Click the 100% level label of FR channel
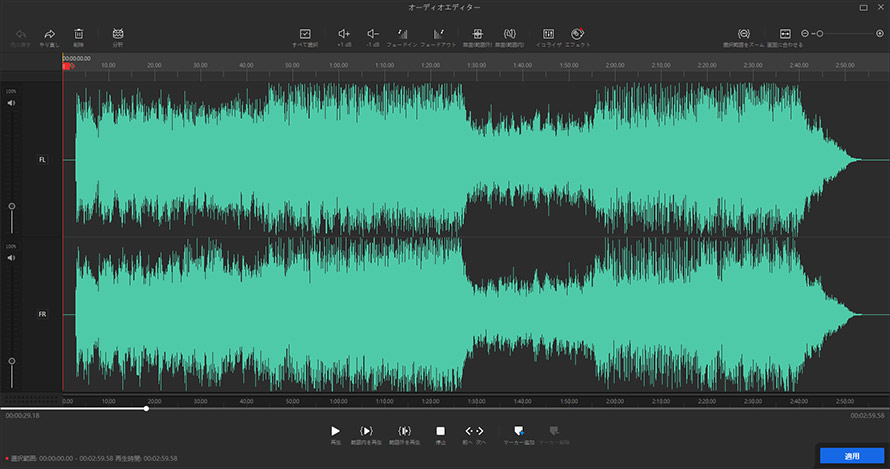This screenshot has height=469, width=890. pyautogui.click(x=11, y=246)
